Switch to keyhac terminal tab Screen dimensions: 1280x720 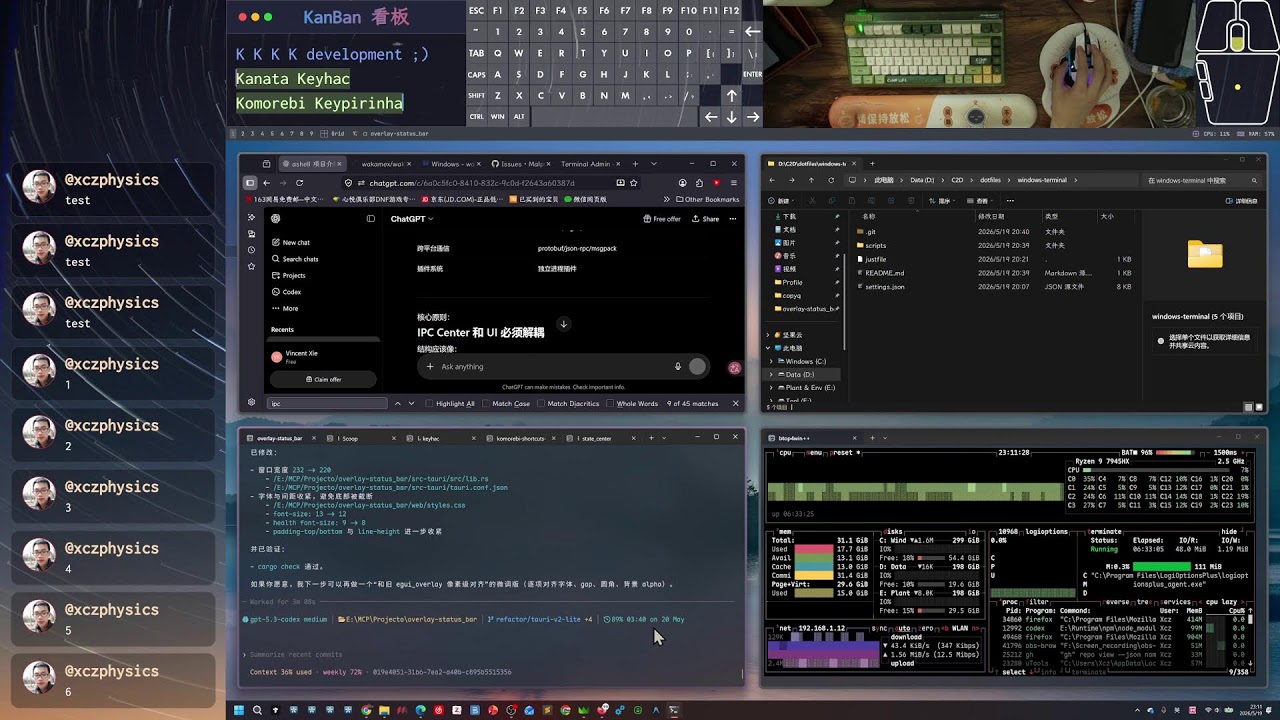coord(441,438)
